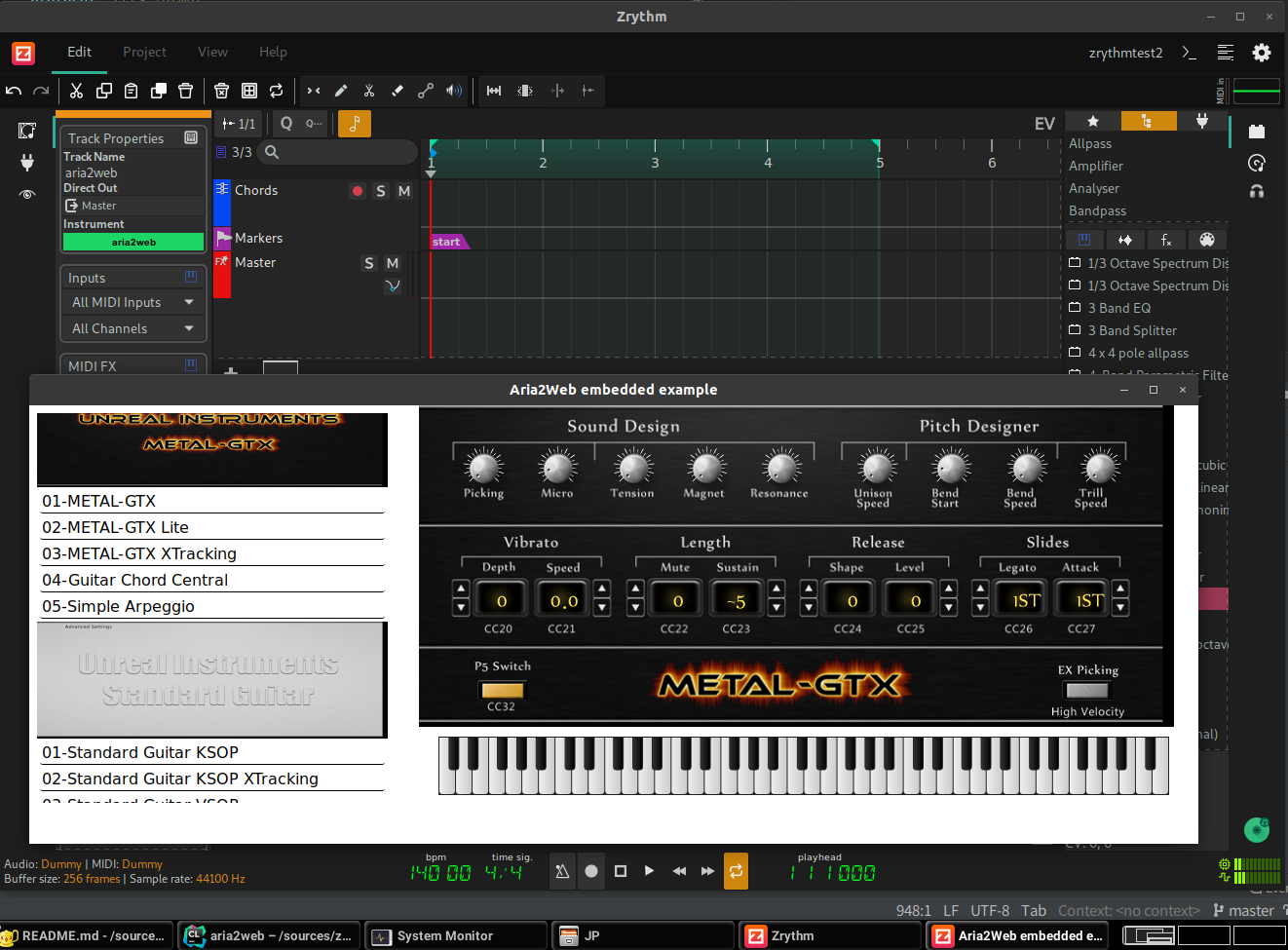Image resolution: width=1288 pixels, height=950 pixels.
Task: Click the quantize Q icon
Action: pyautogui.click(x=286, y=124)
